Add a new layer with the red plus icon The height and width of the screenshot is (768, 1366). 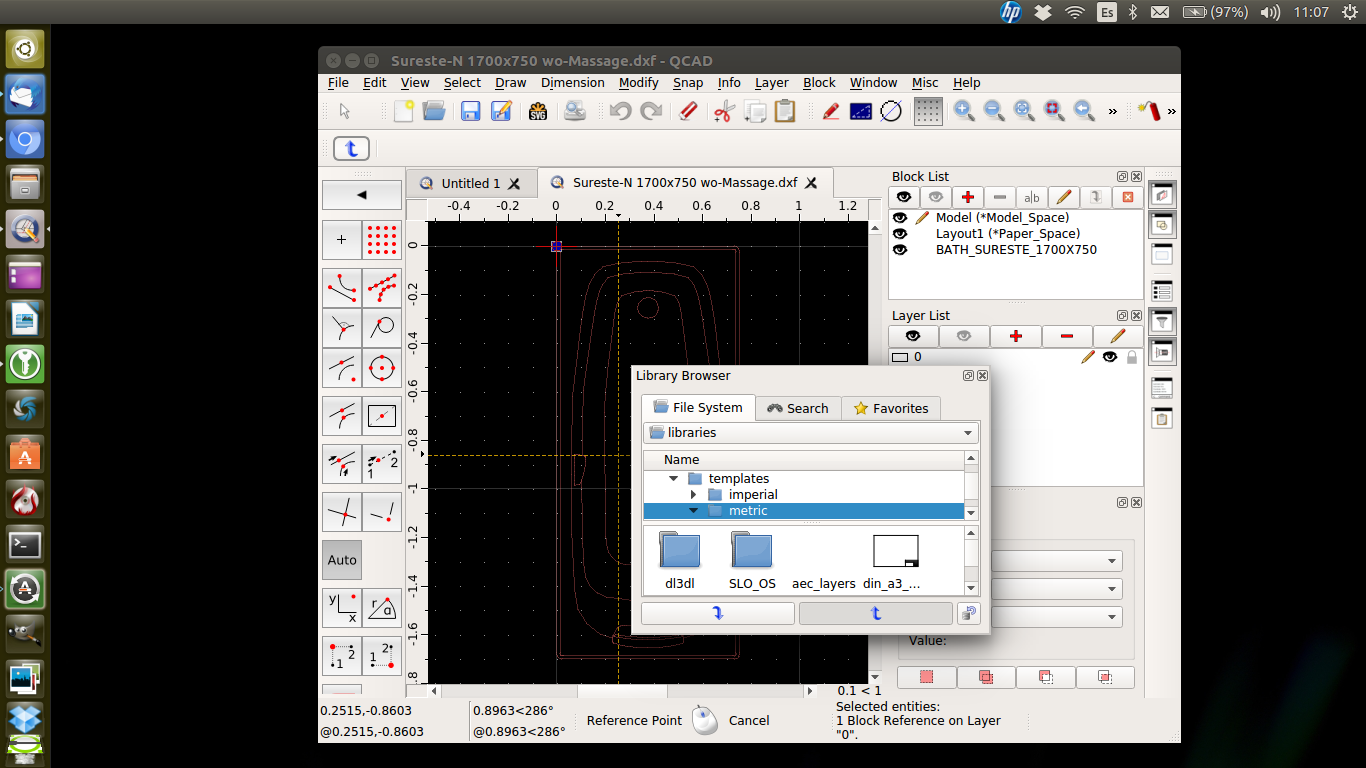click(x=1016, y=336)
